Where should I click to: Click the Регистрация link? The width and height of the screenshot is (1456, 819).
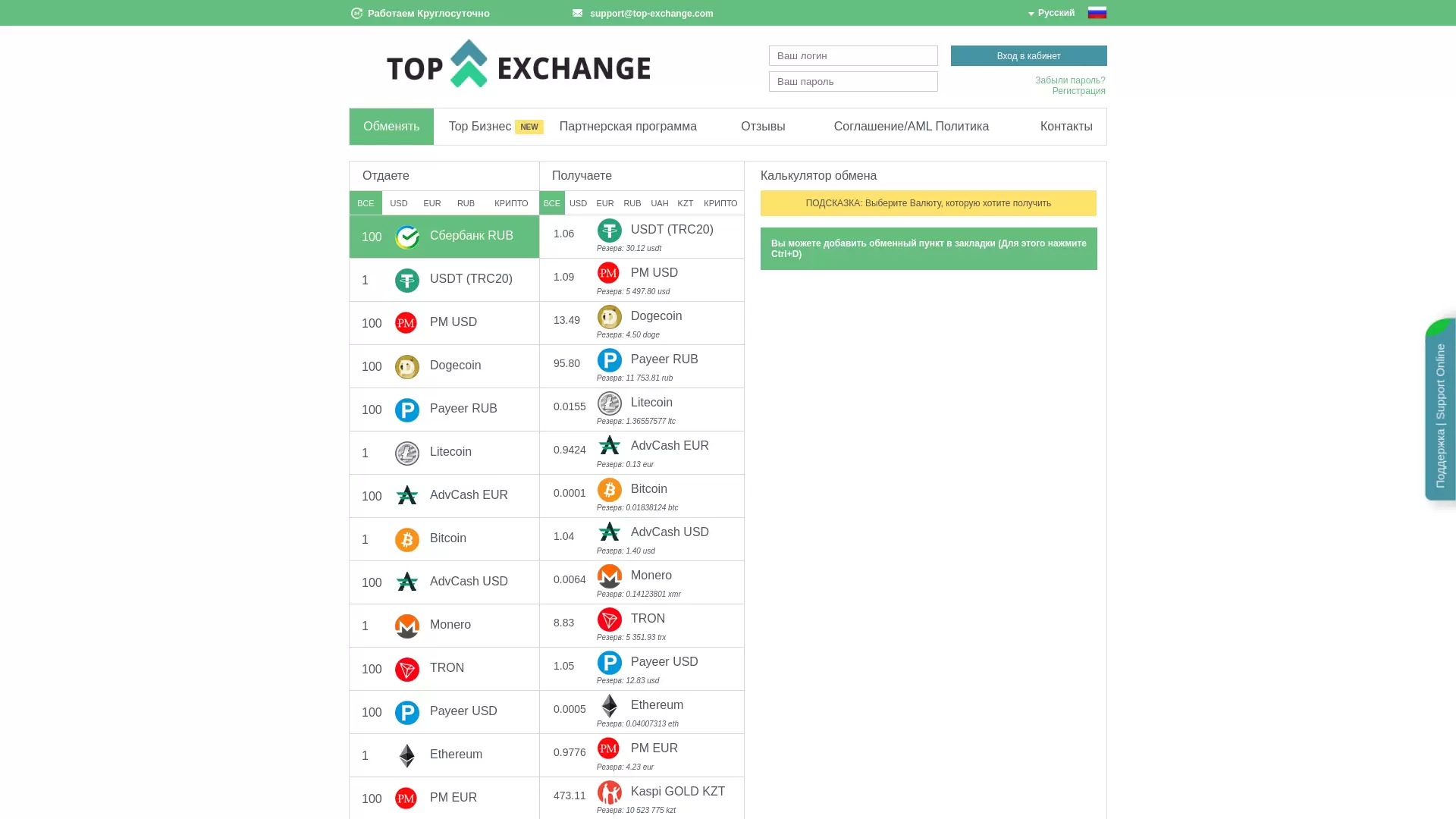tap(1078, 91)
